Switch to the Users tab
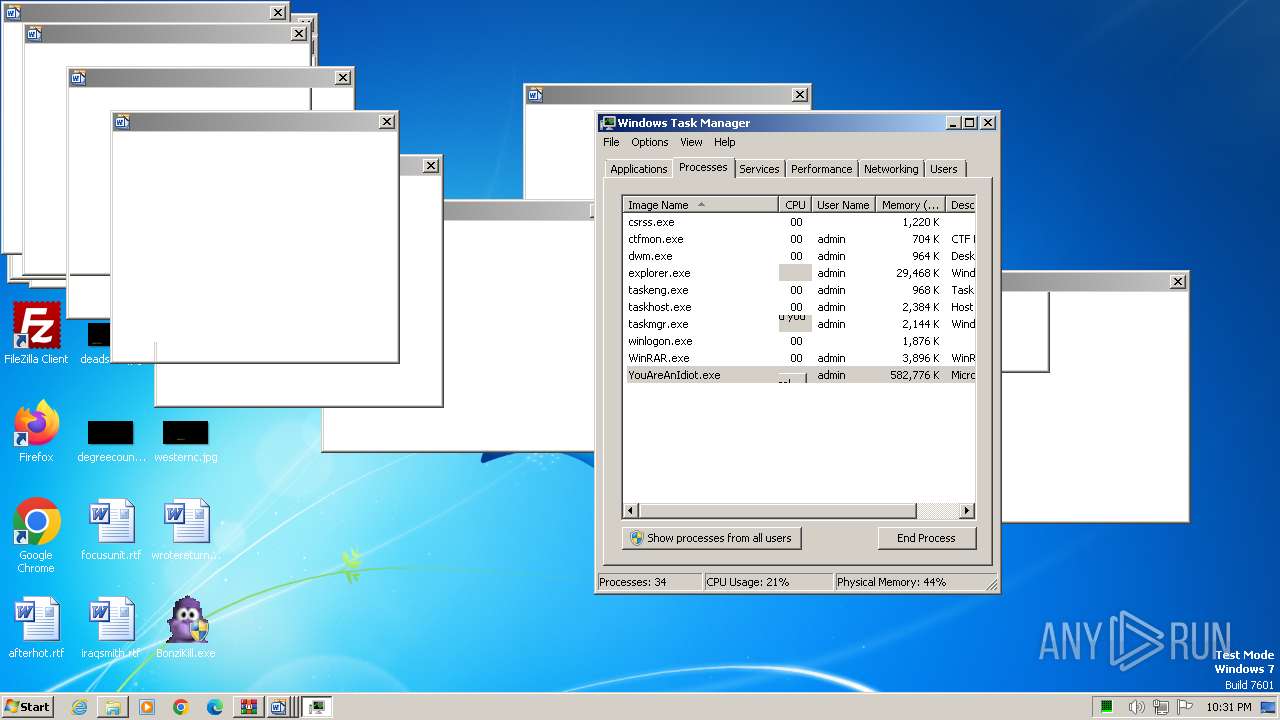 pyautogui.click(x=944, y=169)
